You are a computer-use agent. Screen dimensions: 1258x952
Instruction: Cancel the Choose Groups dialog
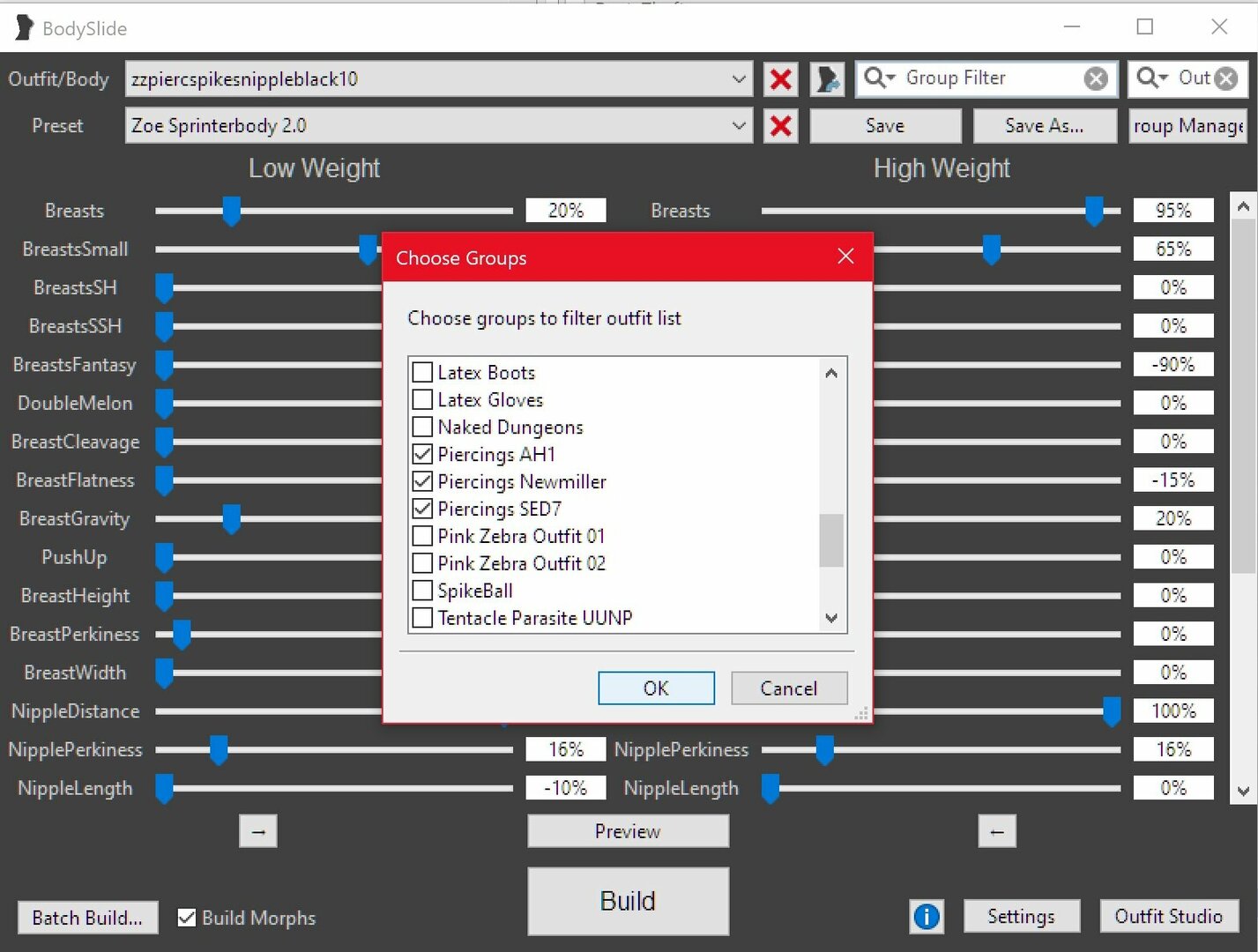[x=789, y=688]
